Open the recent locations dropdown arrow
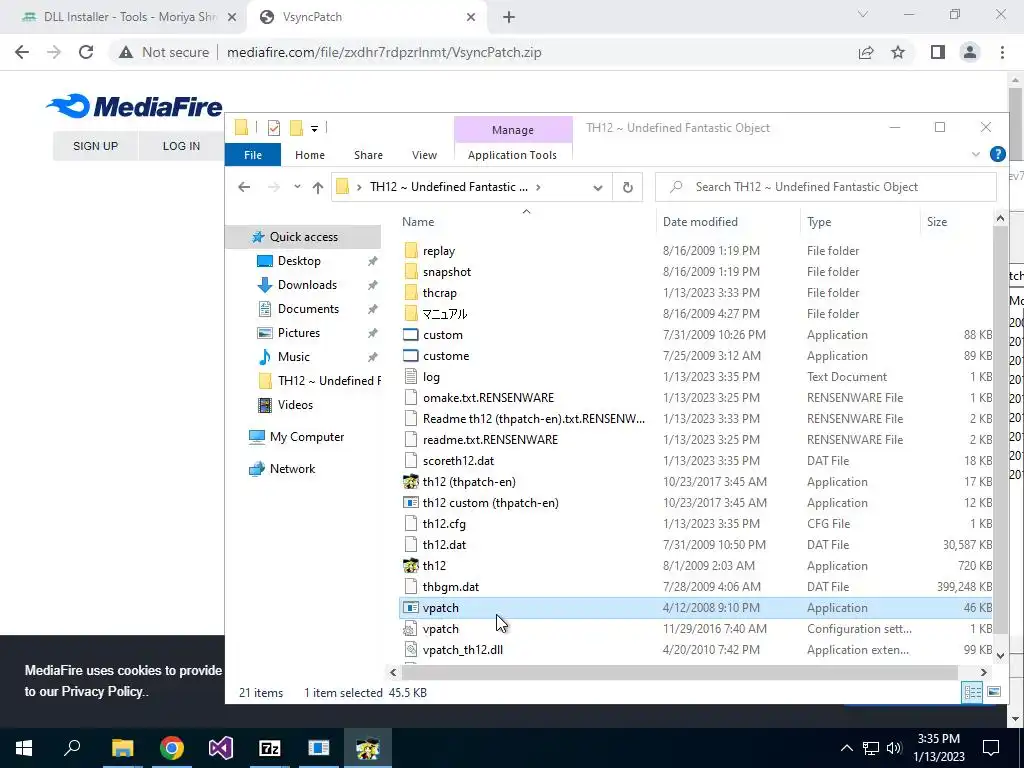This screenshot has width=1024, height=768. pyautogui.click(x=297, y=187)
